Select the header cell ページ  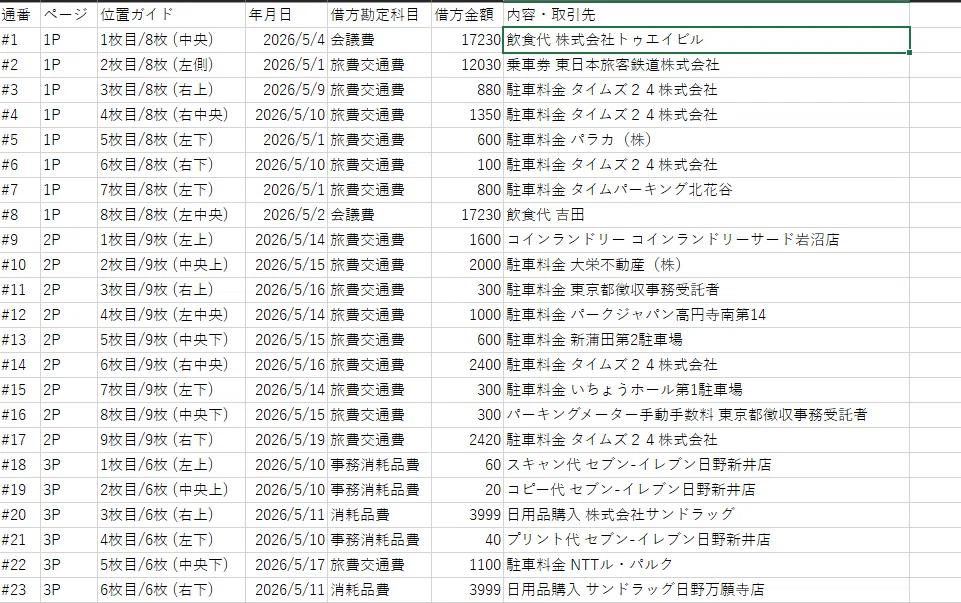69,15
